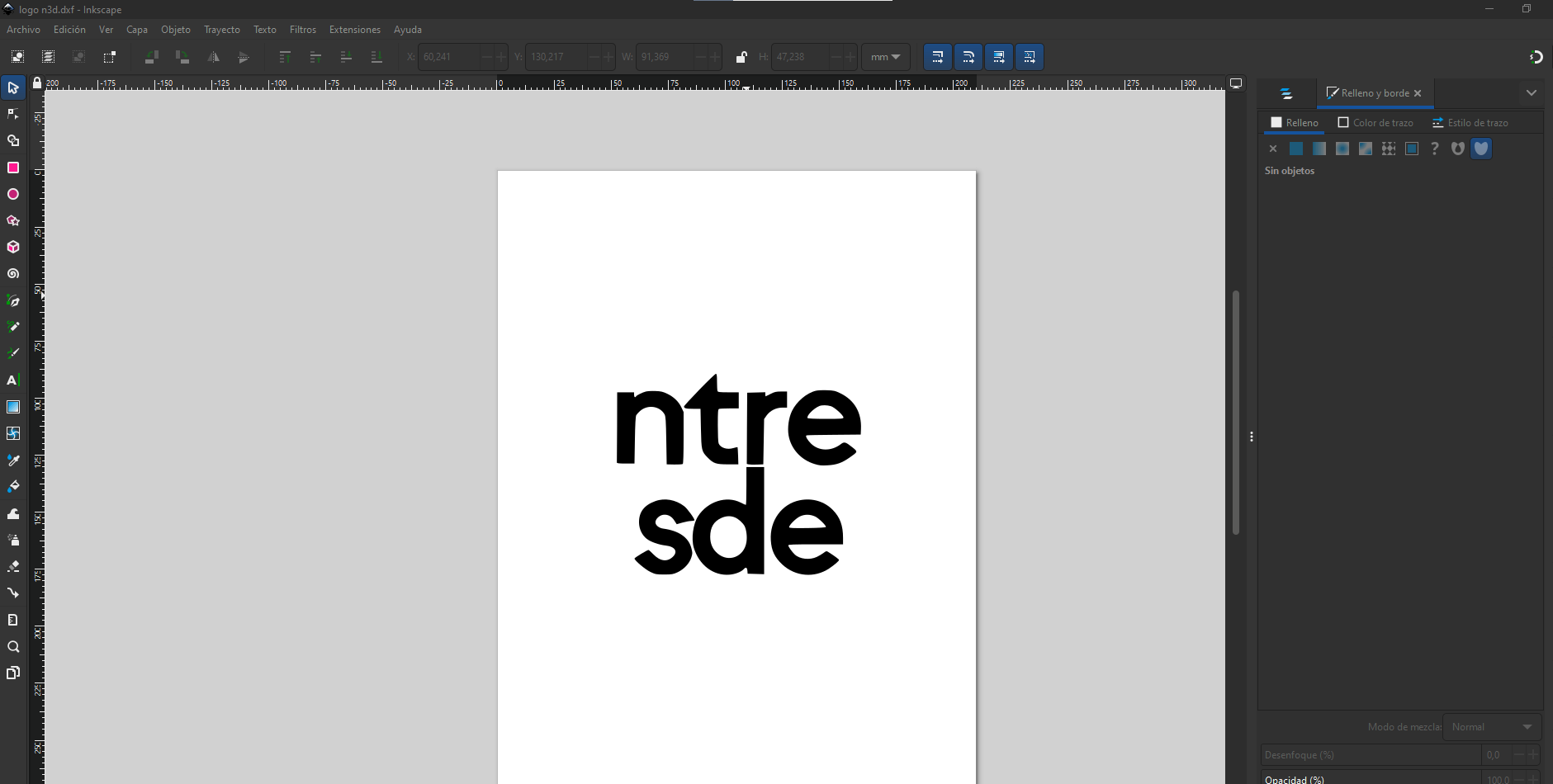Viewport: 1553px width, 784px height.
Task: Switch to the Color de trazo tab
Action: [x=1375, y=122]
